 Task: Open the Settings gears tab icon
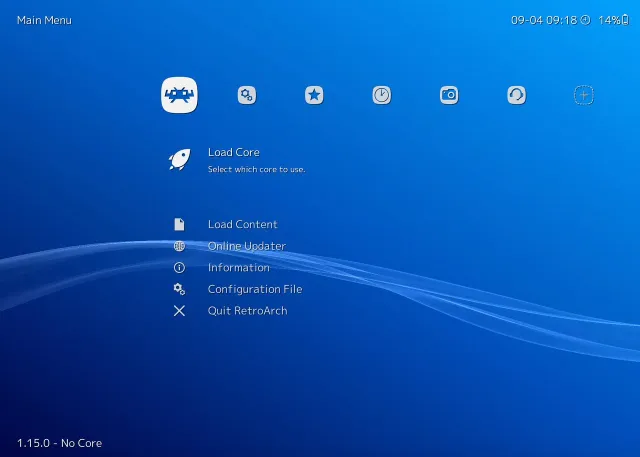247,95
